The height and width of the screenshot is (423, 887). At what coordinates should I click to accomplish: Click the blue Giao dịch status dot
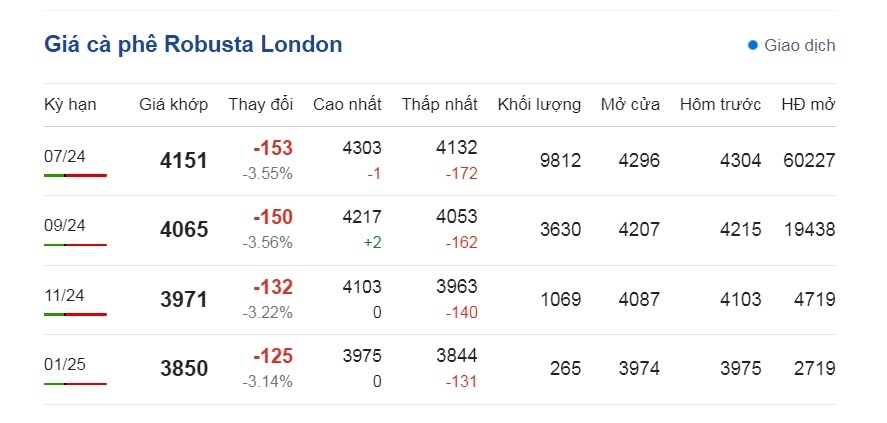[x=752, y=45]
